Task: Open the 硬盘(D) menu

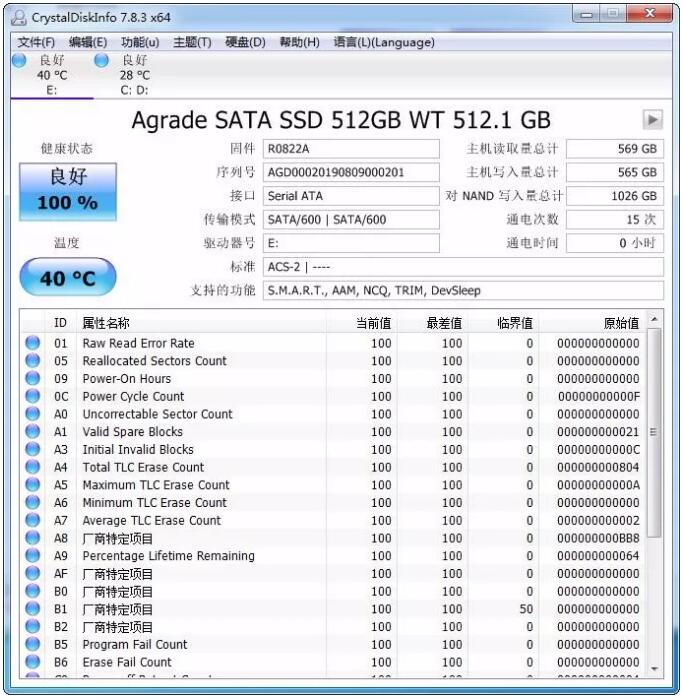Action: [x=245, y=42]
